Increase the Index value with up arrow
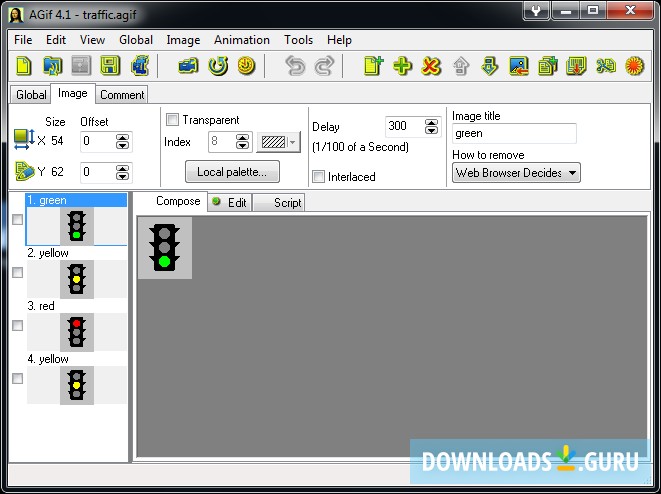 click(x=242, y=137)
